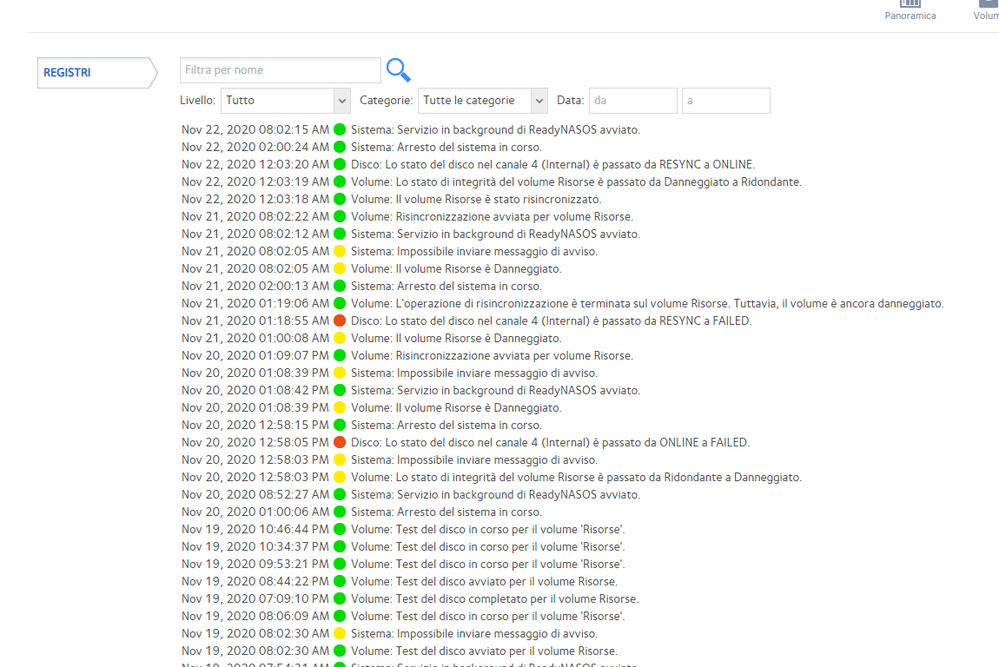Click red status dot for RESYNC a FAILED entry
Viewport: 999px width, 667px height.
click(x=340, y=321)
